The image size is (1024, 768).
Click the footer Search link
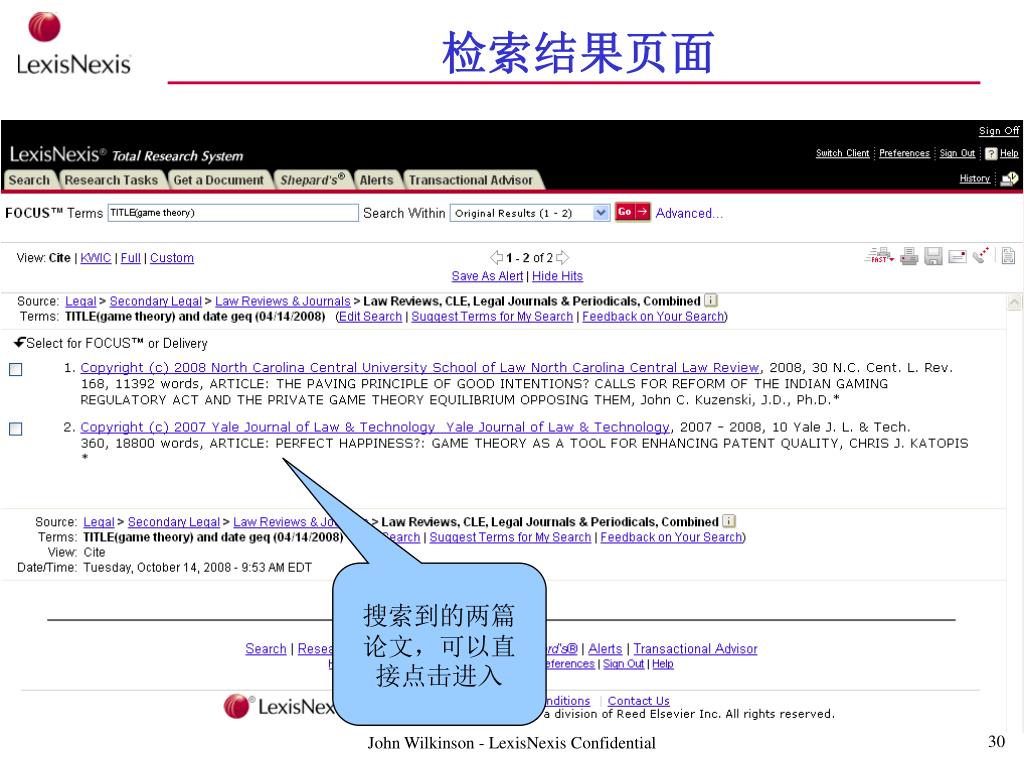tap(266, 649)
